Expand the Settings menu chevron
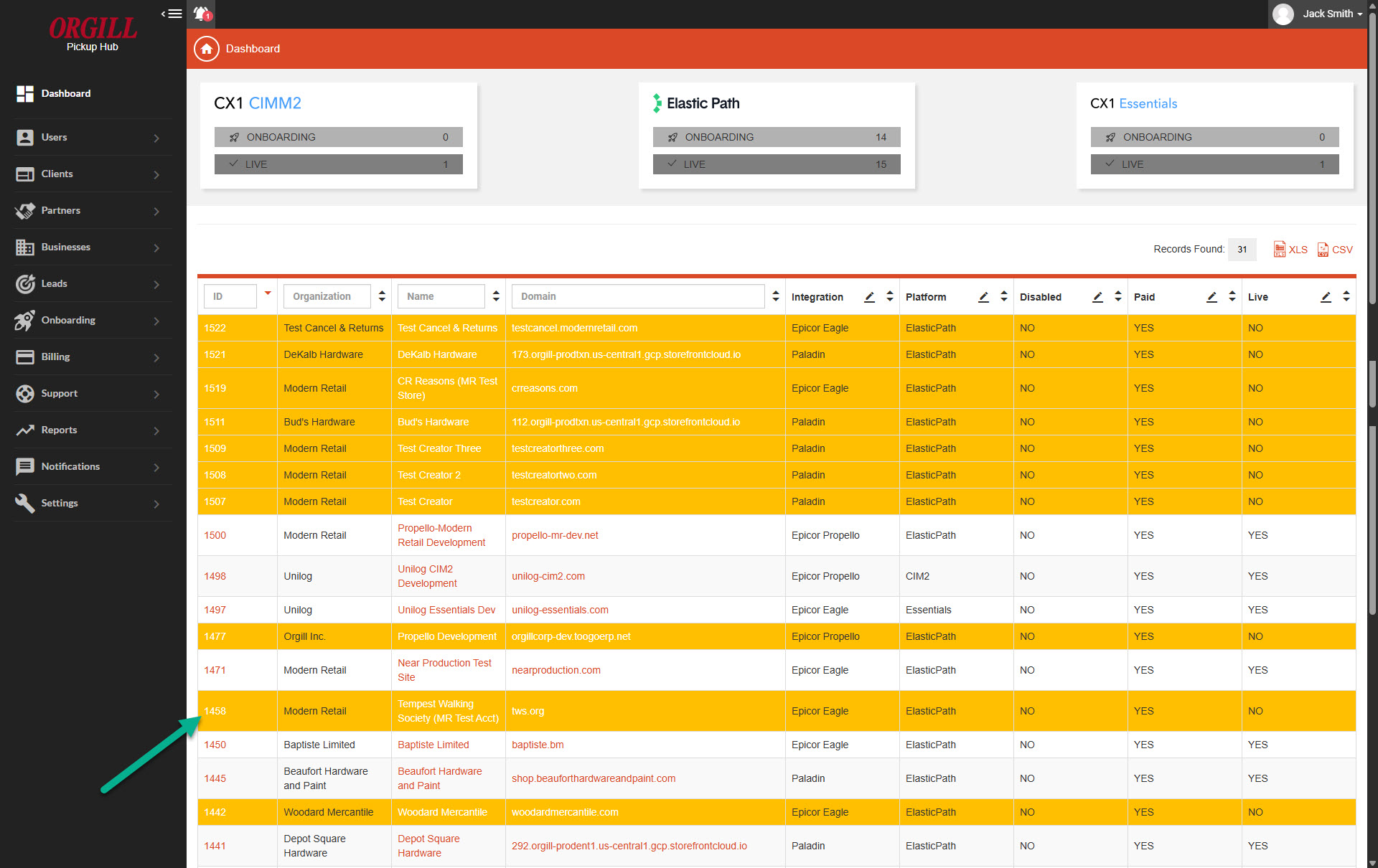 (x=156, y=504)
